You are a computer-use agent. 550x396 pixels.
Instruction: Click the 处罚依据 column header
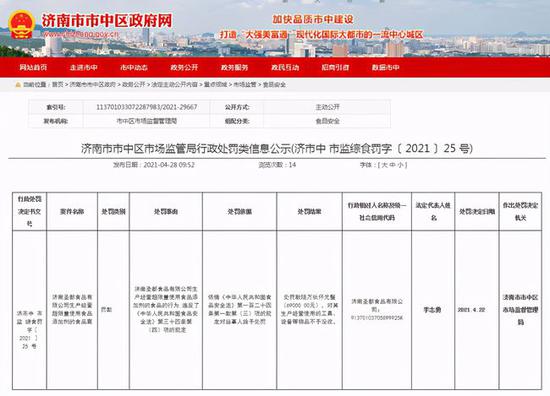(x=240, y=212)
